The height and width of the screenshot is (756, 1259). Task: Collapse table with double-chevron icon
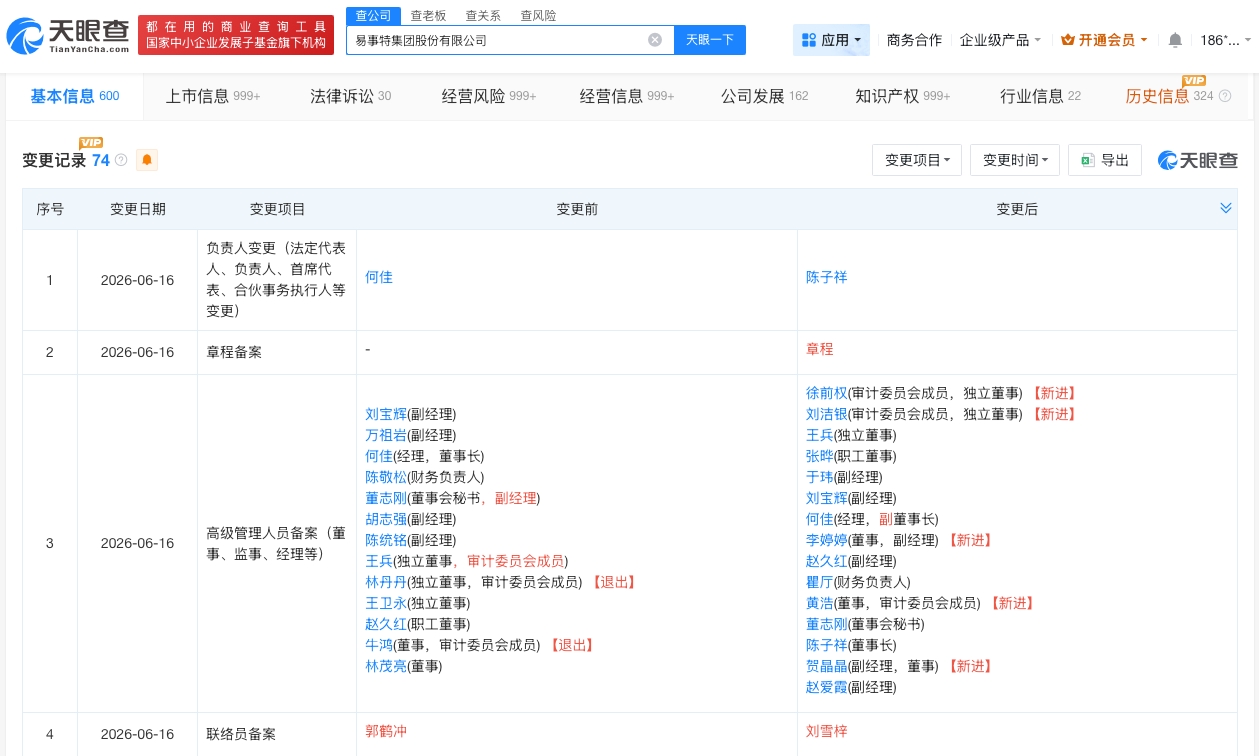(x=1226, y=208)
